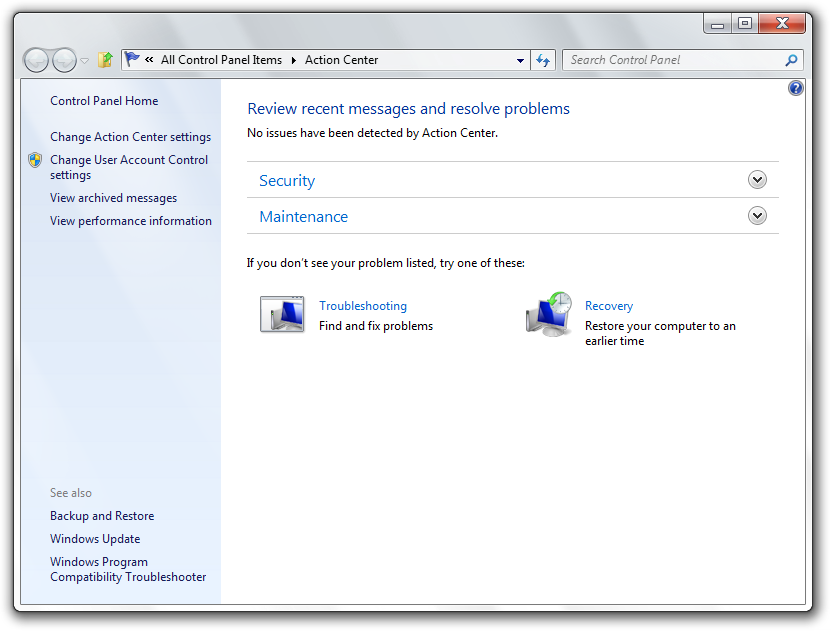Open Windows Program Compatibility Troubleshooter
This screenshot has height=632, width=832.
click(128, 569)
